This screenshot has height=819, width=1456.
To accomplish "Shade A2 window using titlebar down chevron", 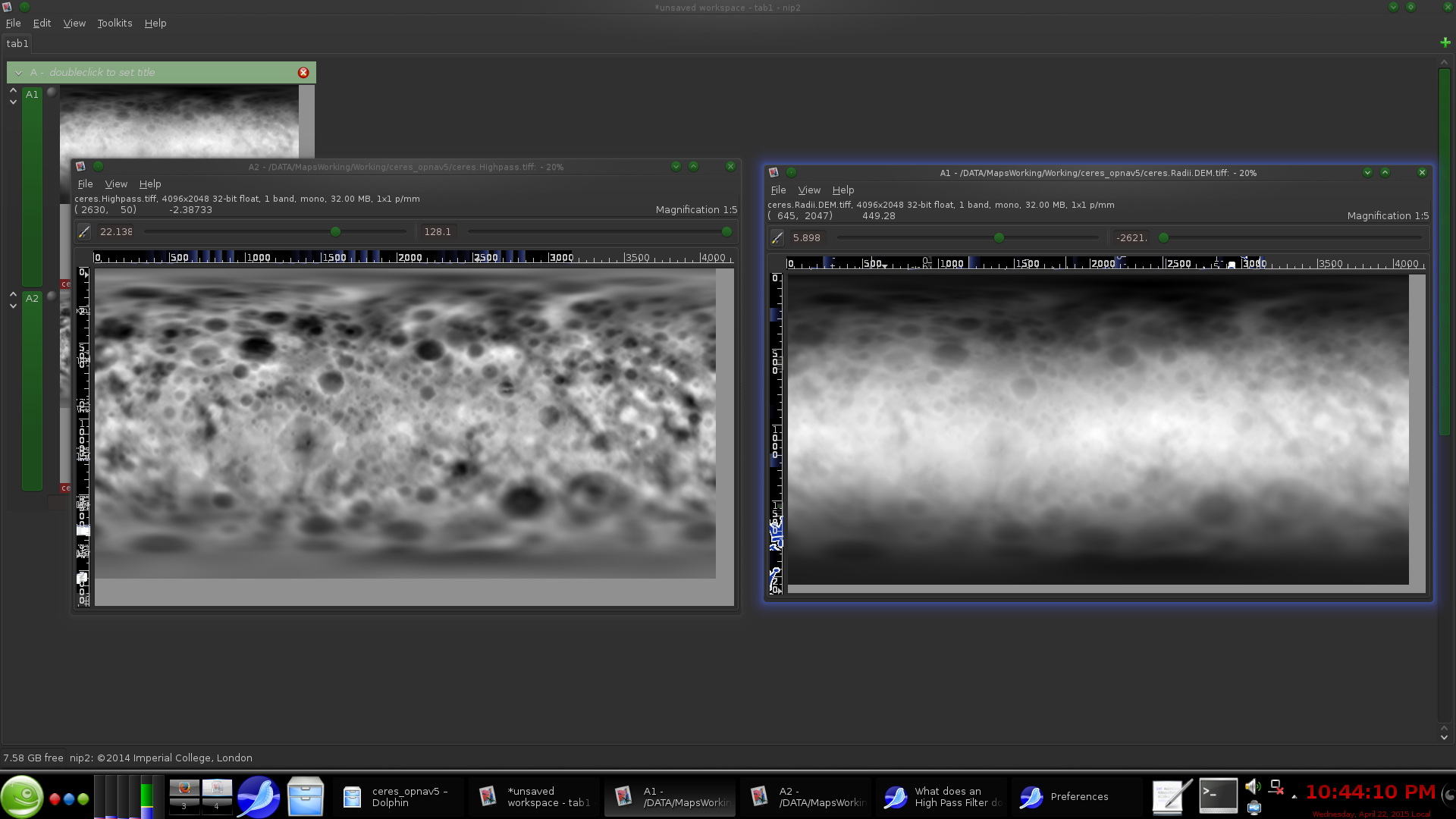I will tap(676, 167).
